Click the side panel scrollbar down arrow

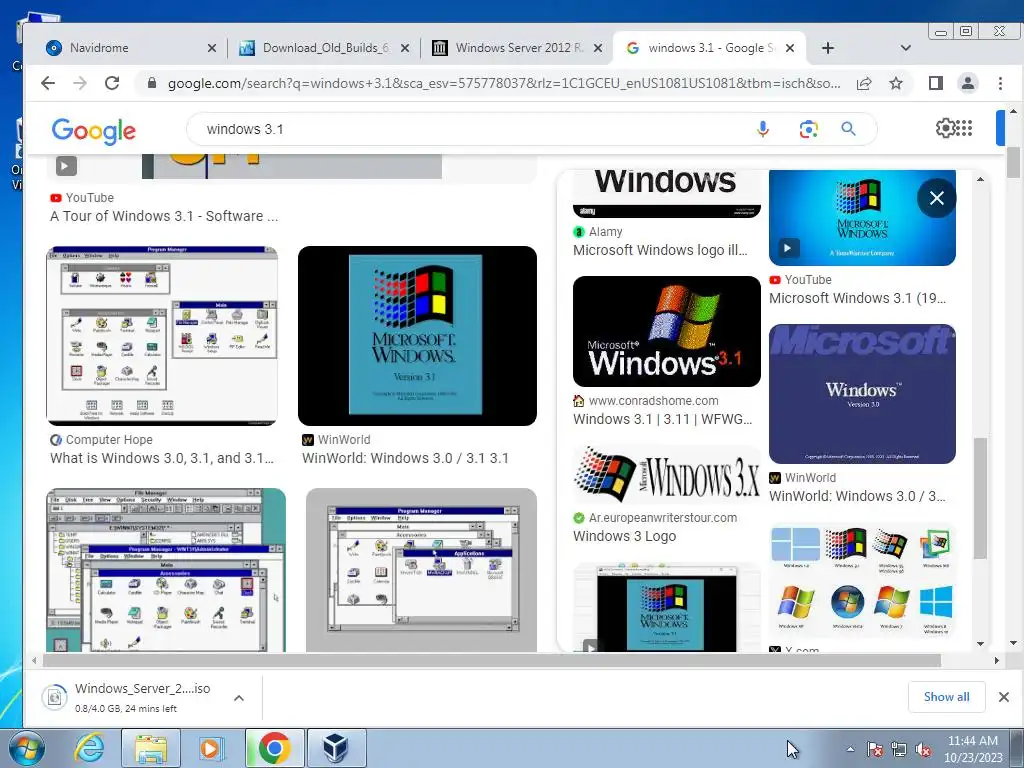pyautogui.click(x=980, y=643)
